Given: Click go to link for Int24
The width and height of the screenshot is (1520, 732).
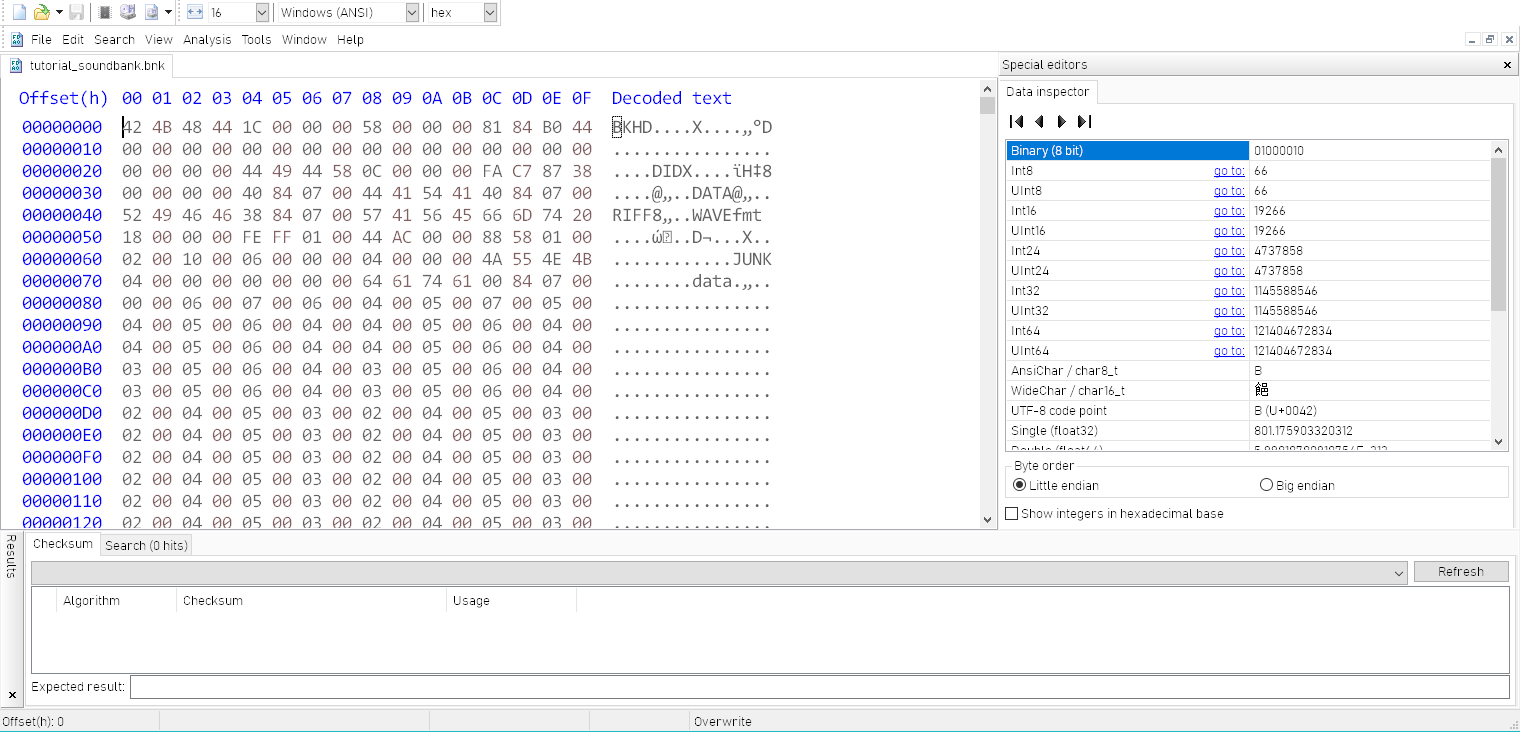Looking at the screenshot, I should tap(1229, 251).
